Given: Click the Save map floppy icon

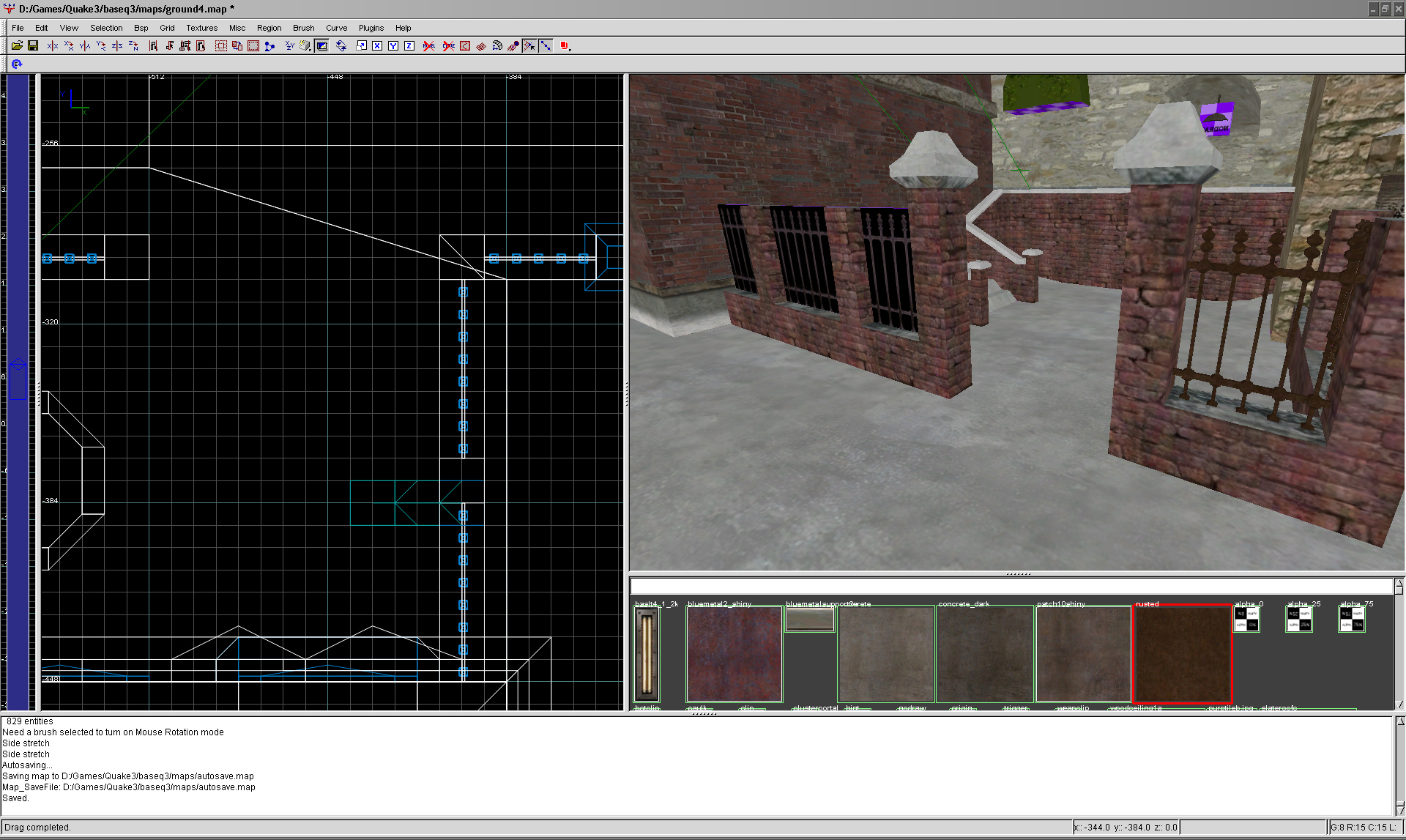Looking at the screenshot, I should tap(33, 45).
